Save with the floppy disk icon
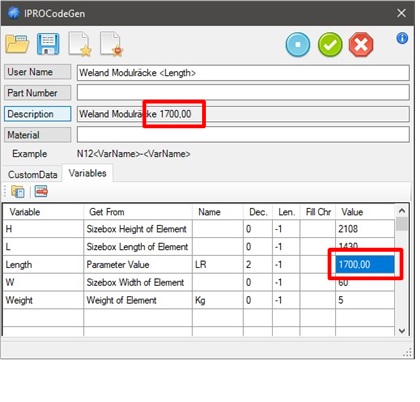The image size is (420, 402). (48, 44)
